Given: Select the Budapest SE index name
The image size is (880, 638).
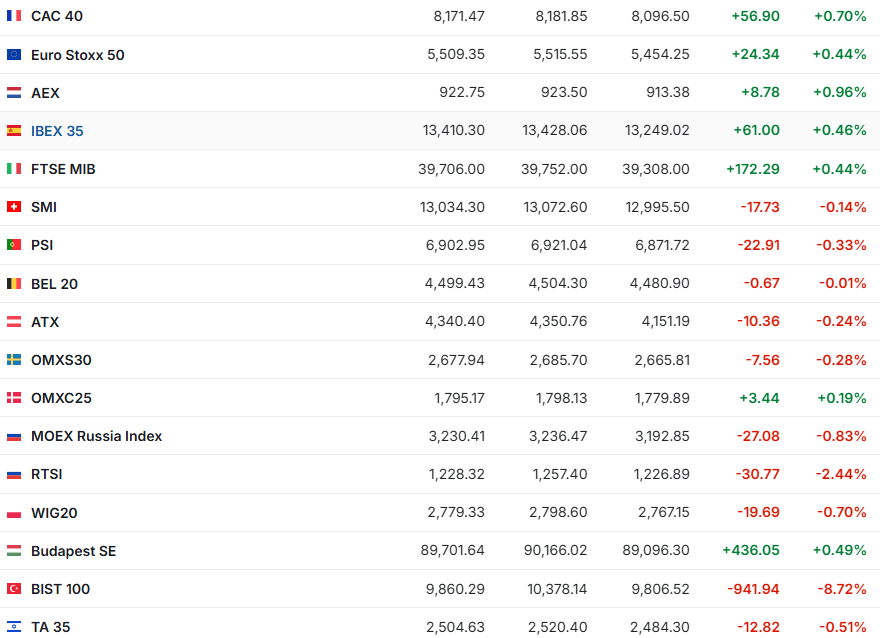Looking at the screenshot, I should [x=73, y=551].
